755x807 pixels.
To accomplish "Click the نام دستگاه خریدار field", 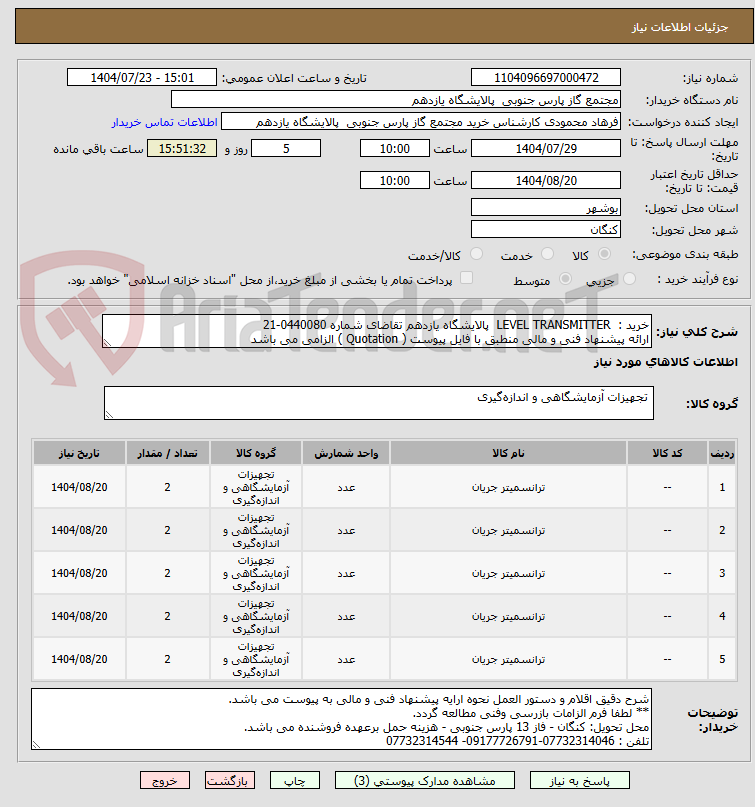I will pos(395,100).
